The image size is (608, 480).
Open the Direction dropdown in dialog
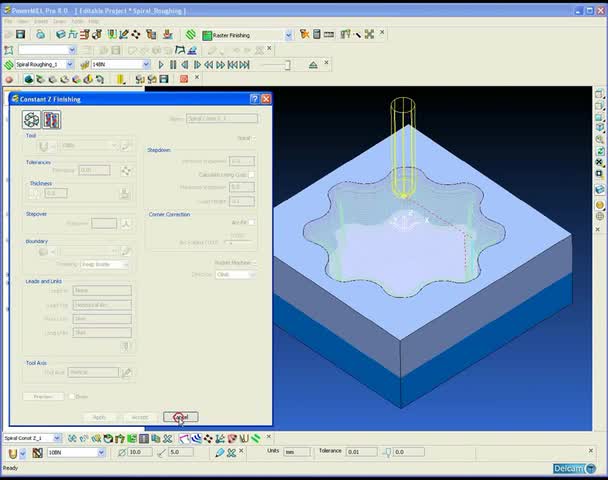(x=235, y=275)
